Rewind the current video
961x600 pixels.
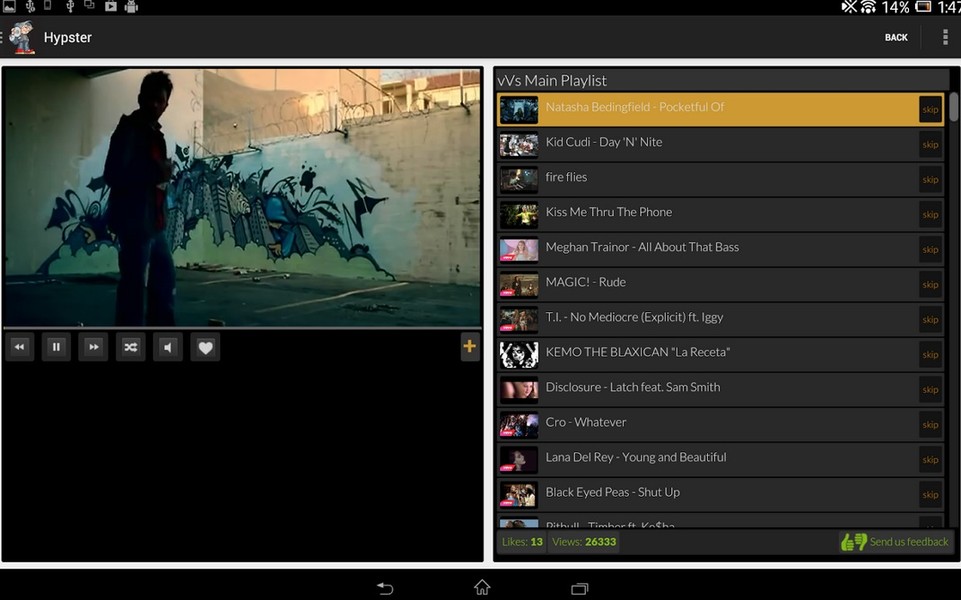click(19, 347)
